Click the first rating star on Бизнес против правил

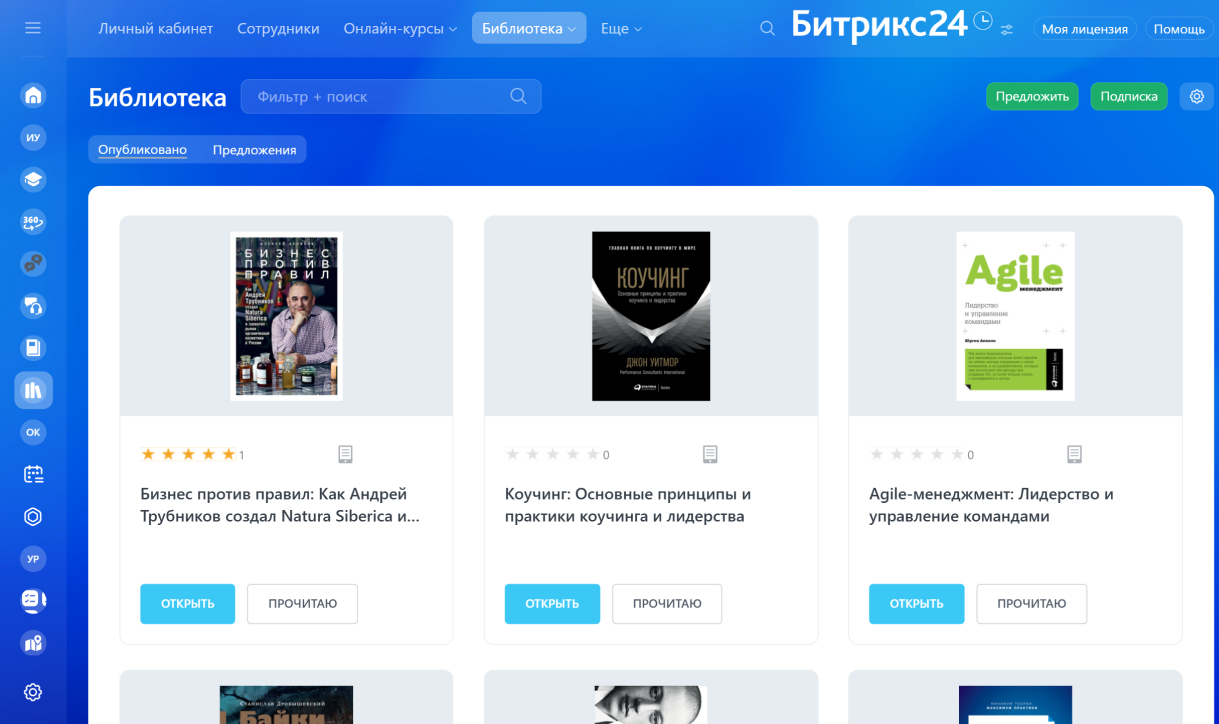pyautogui.click(x=148, y=454)
